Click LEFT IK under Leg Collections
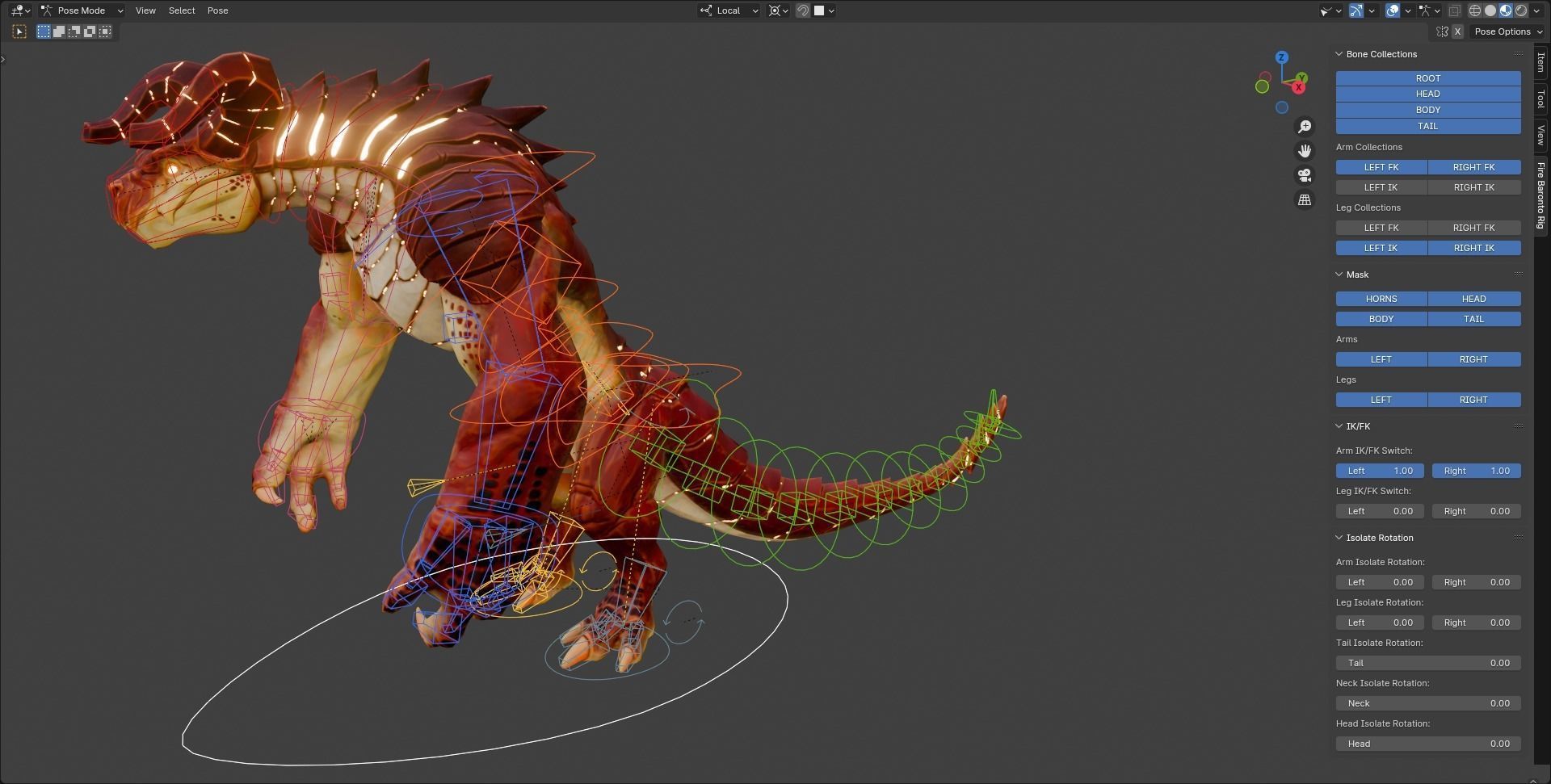This screenshot has height=784, width=1551. (1381, 248)
